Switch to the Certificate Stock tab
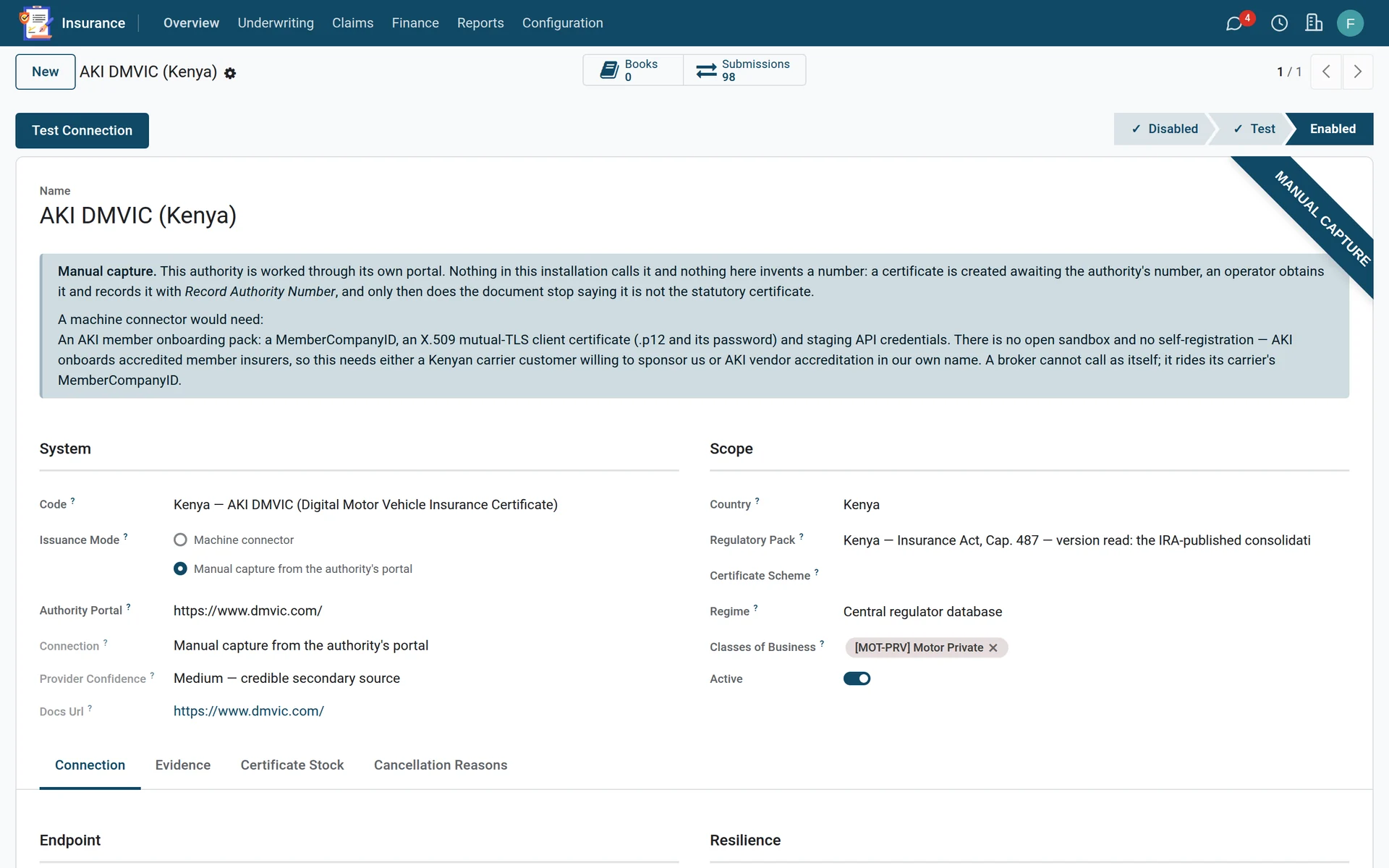The image size is (1389, 868). click(292, 765)
